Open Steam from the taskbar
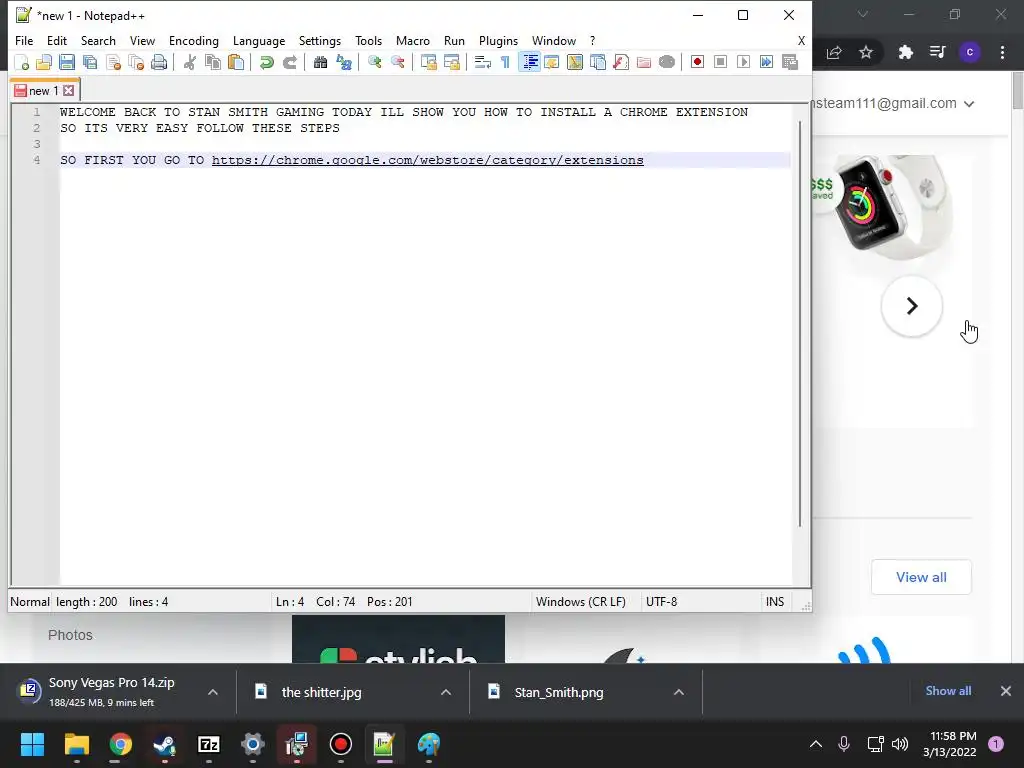The width and height of the screenshot is (1024, 768). point(165,744)
